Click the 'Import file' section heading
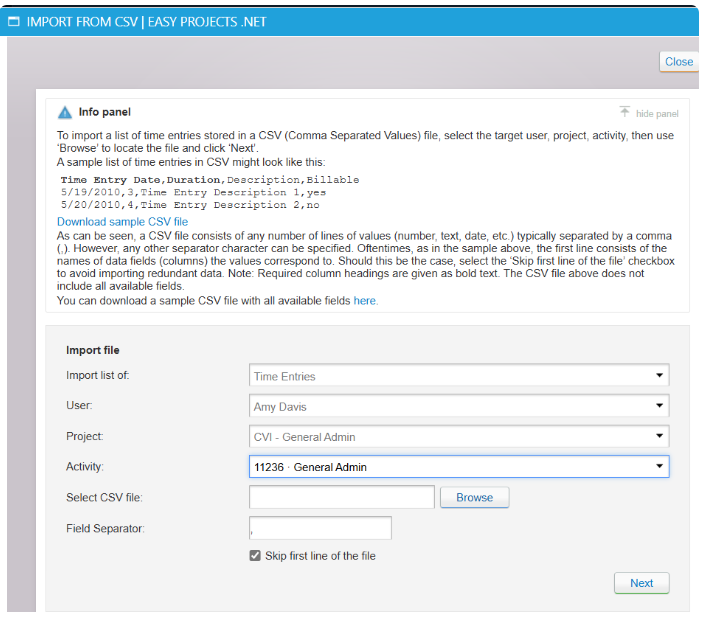Viewport: 711px width, 622px height. pos(93,350)
